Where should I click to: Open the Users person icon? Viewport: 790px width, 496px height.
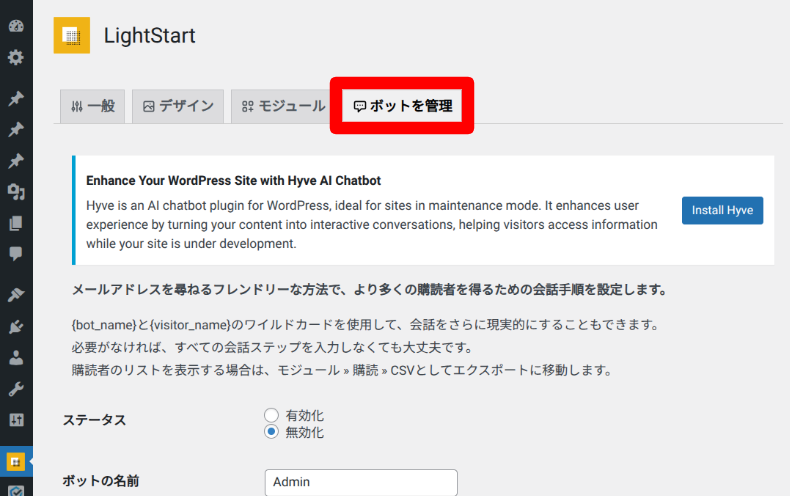(16, 358)
